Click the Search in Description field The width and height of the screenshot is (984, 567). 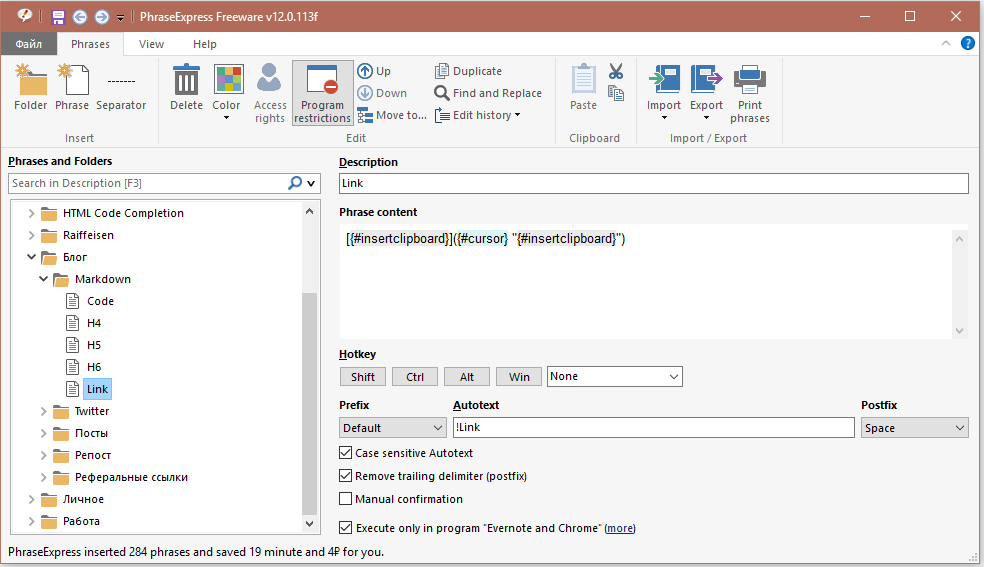[x=148, y=183]
